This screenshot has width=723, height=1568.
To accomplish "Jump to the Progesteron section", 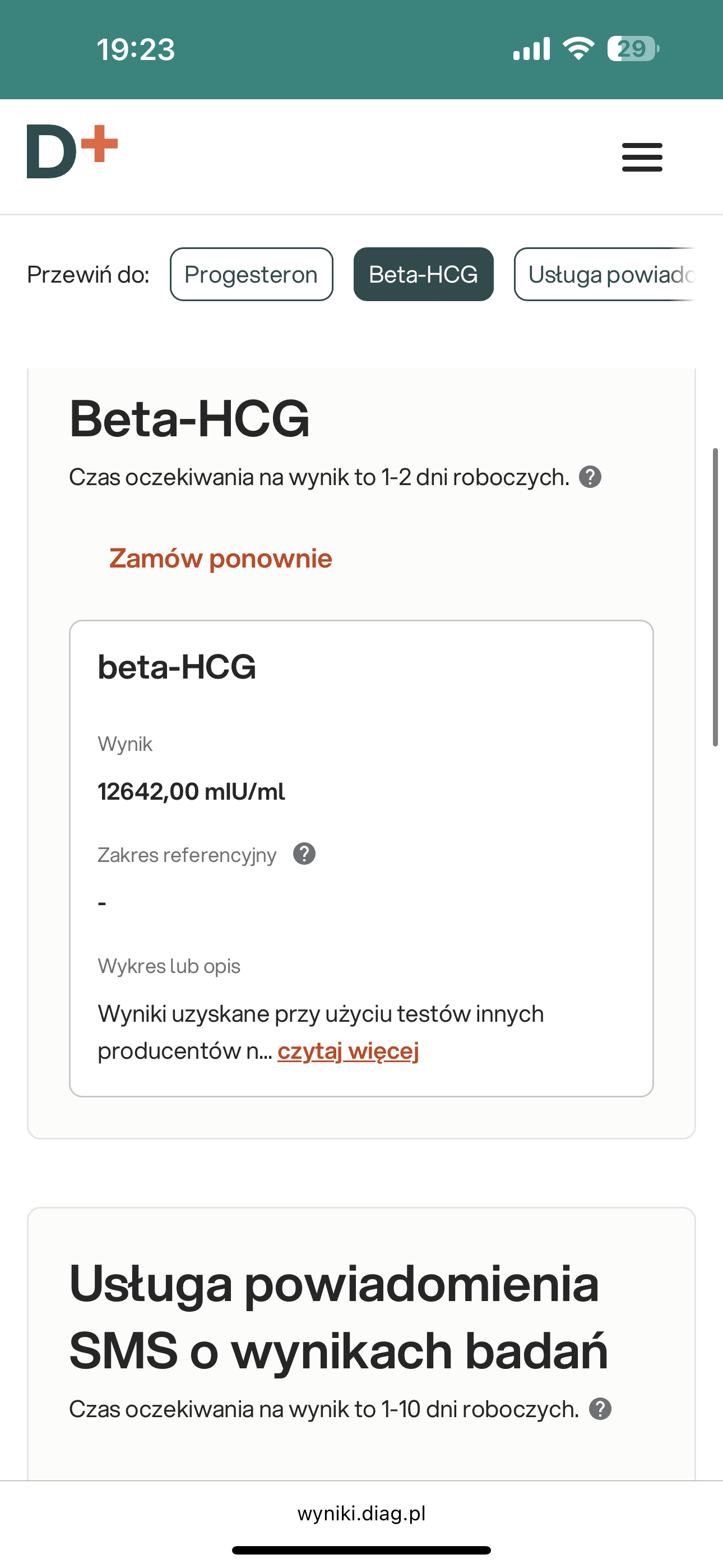I will [251, 275].
